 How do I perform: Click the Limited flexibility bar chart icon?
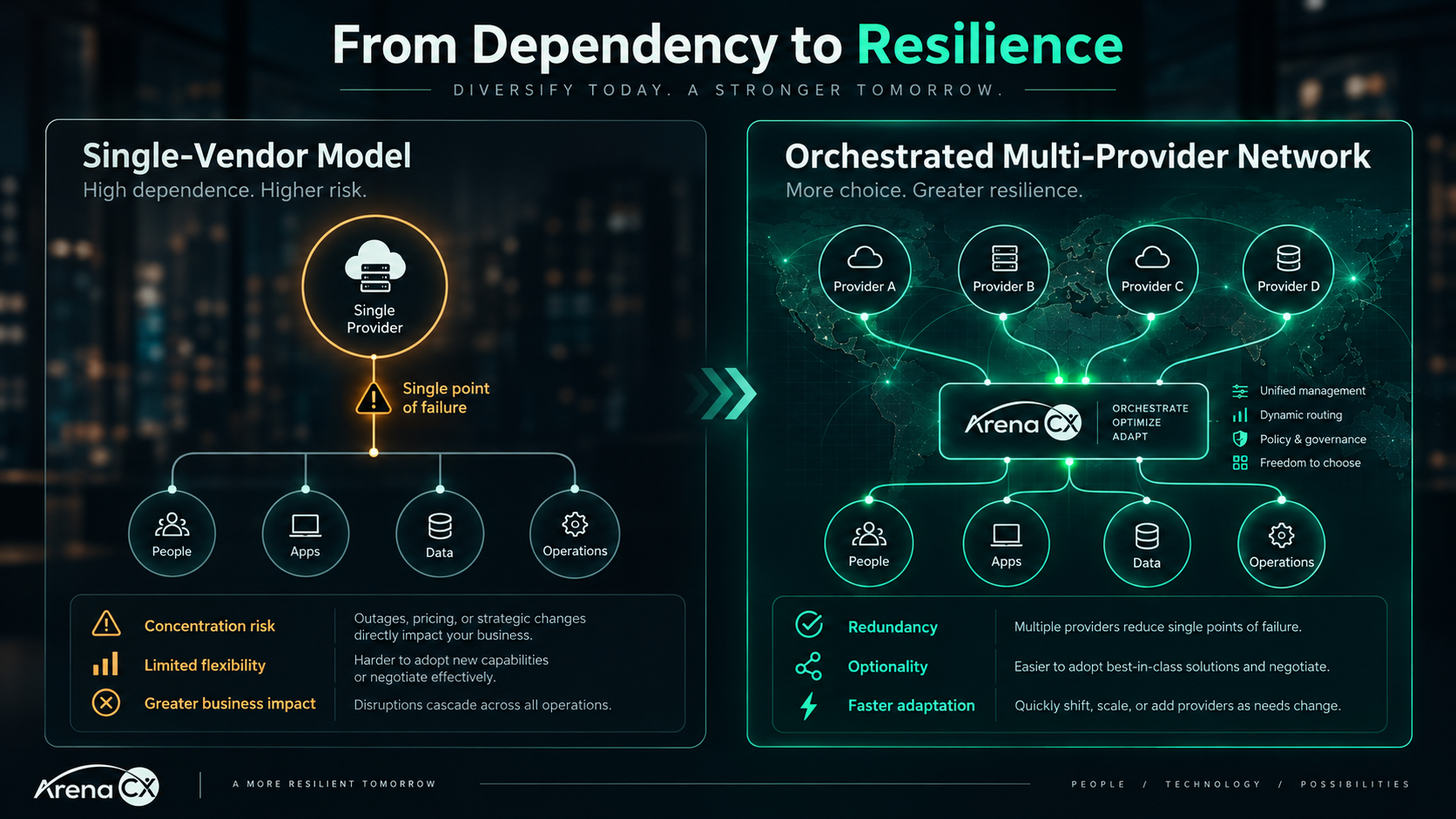105,664
